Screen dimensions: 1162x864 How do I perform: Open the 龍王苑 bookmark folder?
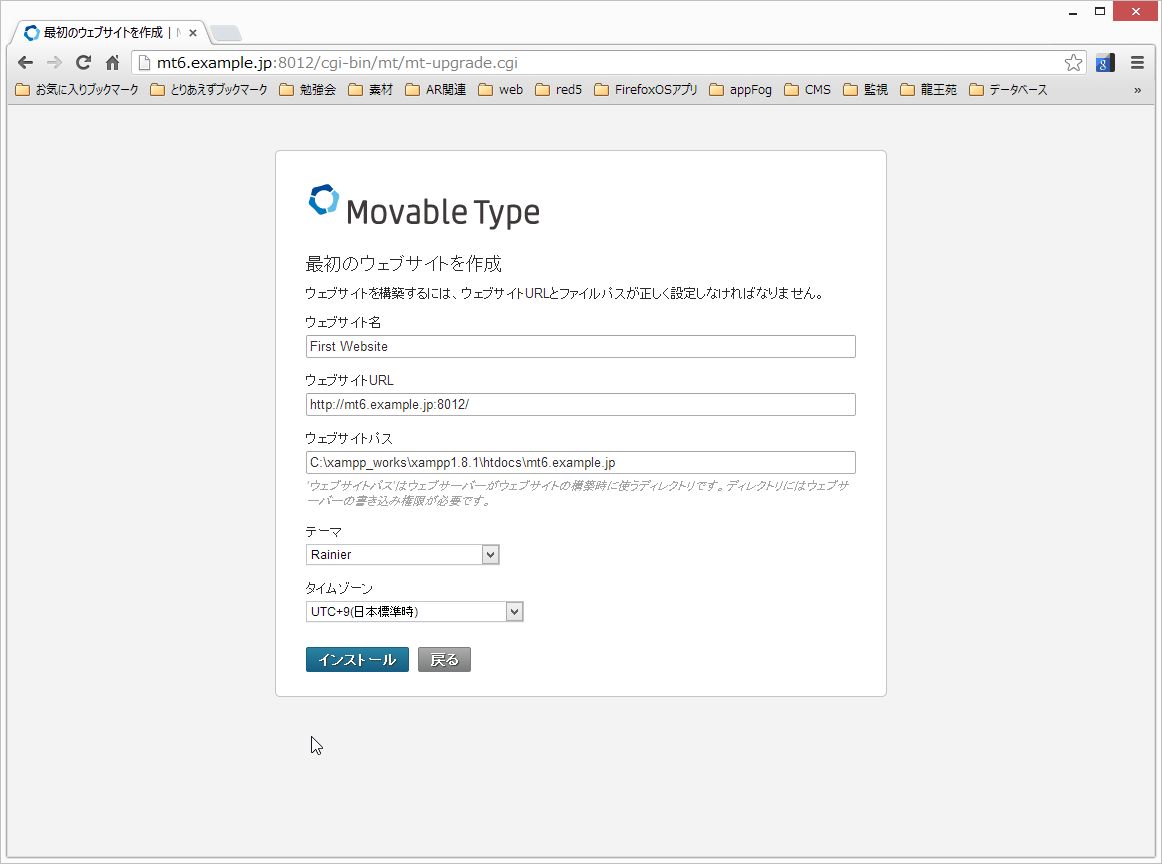[929, 90]
